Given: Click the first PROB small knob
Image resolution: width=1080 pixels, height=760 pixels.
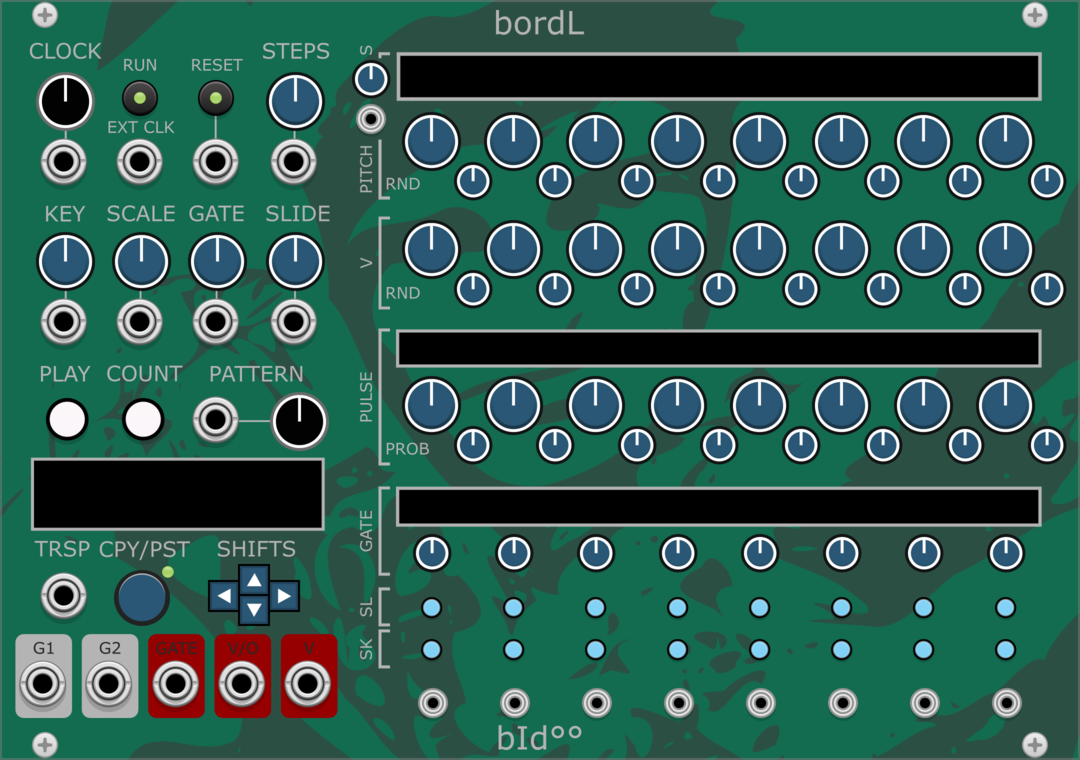Looking at the screenshot, I should click(x=473, y=445).
